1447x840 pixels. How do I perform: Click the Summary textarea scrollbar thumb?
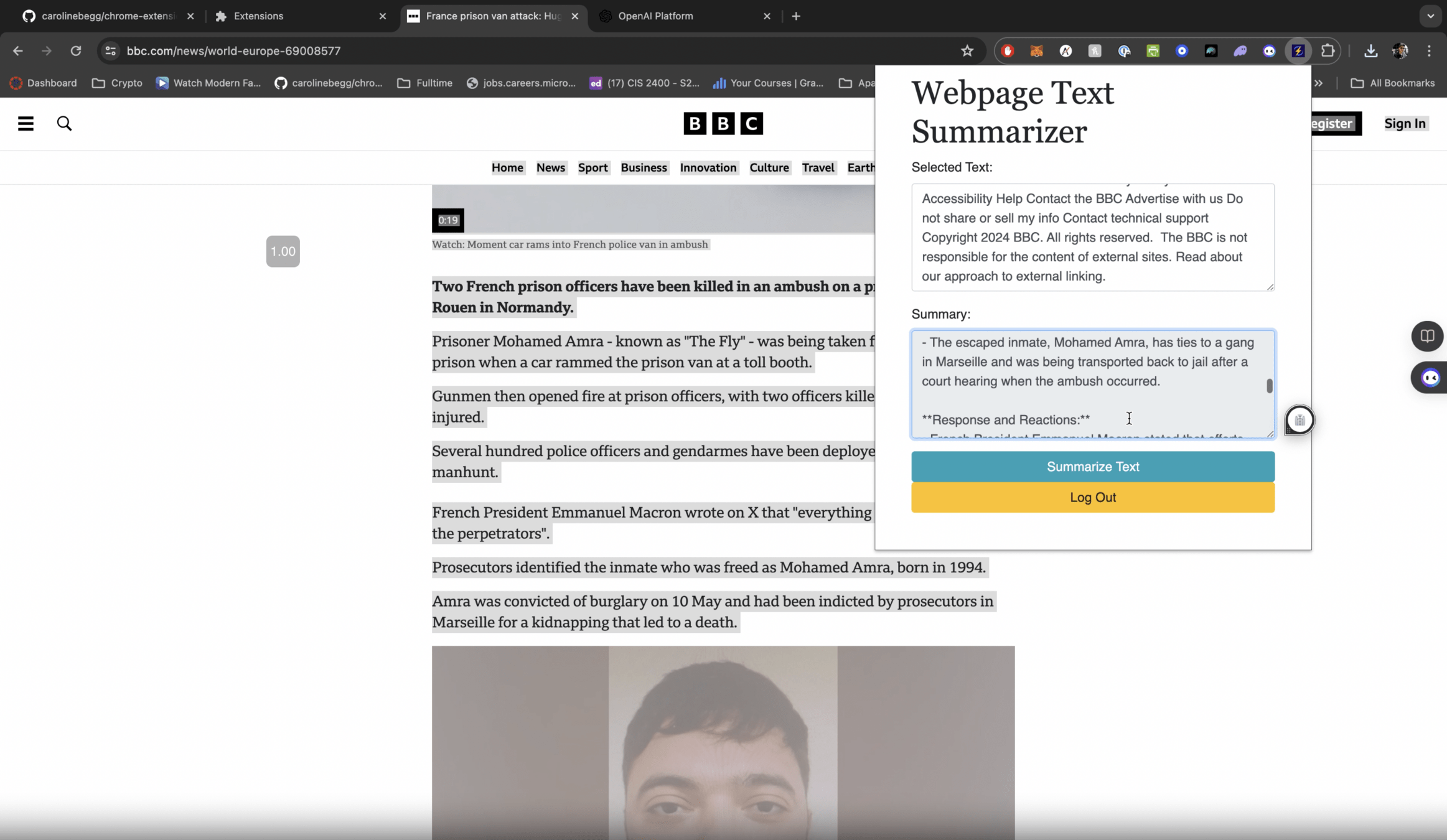click(1269, 386)
